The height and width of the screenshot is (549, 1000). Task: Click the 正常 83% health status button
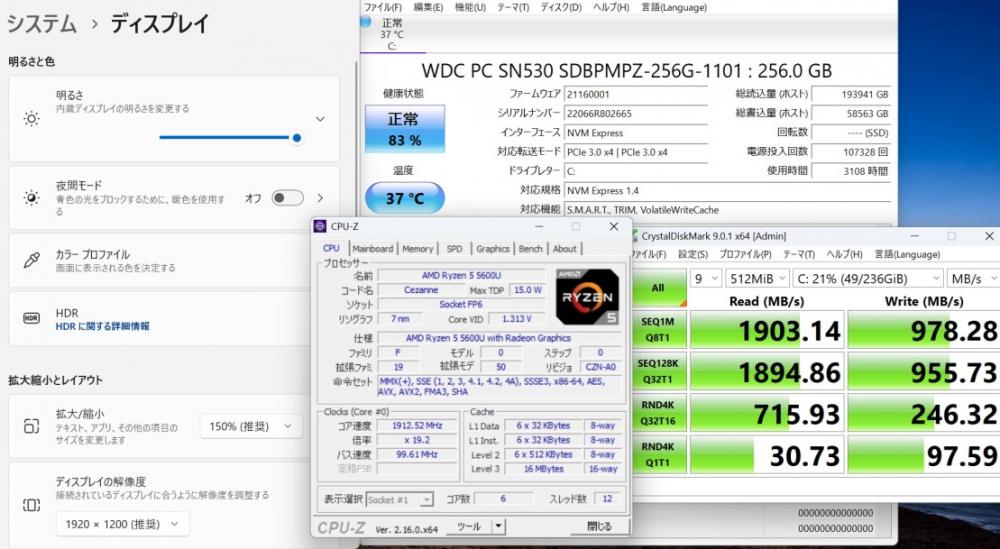coord(404,129)
